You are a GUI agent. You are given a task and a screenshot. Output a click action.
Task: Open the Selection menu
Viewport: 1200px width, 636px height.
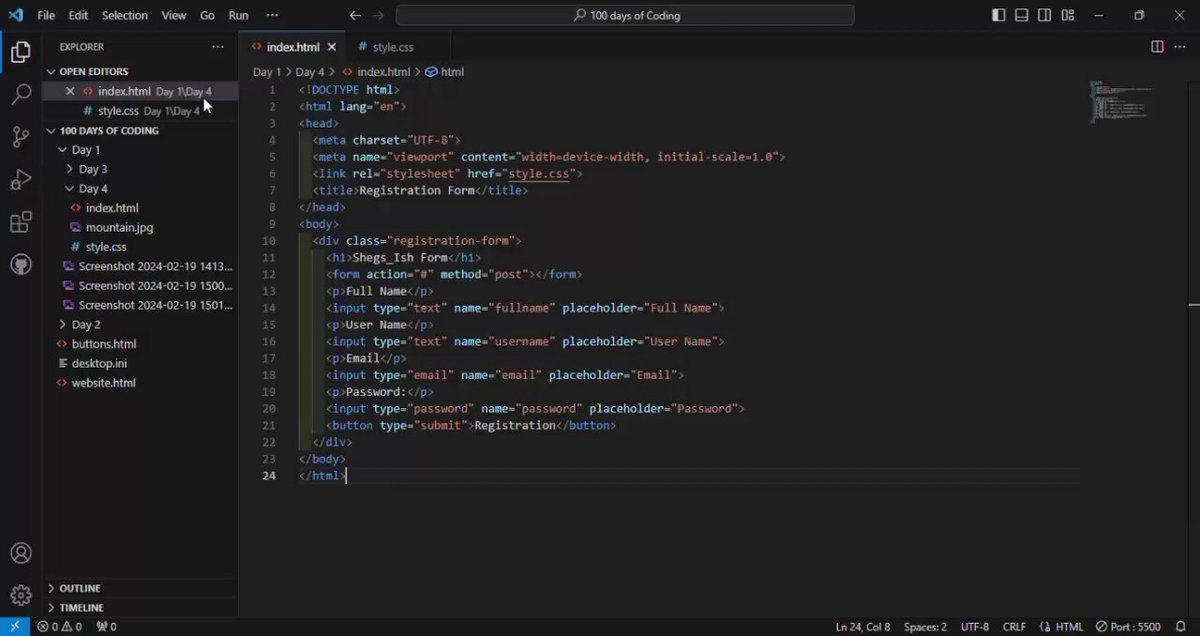(124, 15)
